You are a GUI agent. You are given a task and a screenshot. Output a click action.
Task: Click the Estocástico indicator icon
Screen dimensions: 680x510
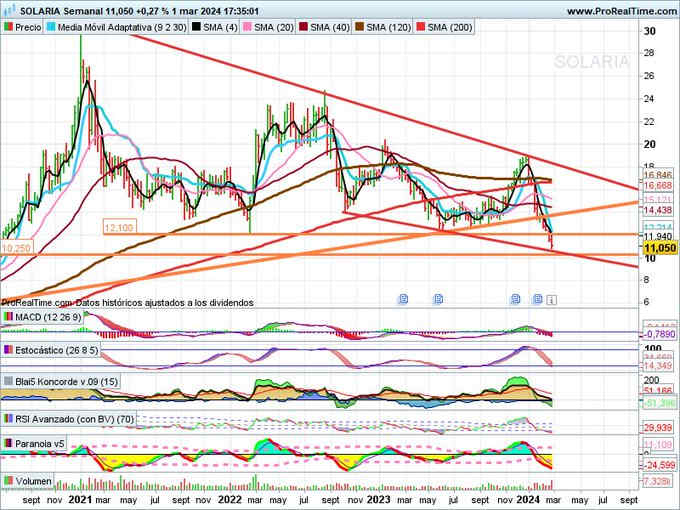click(8, 350)
